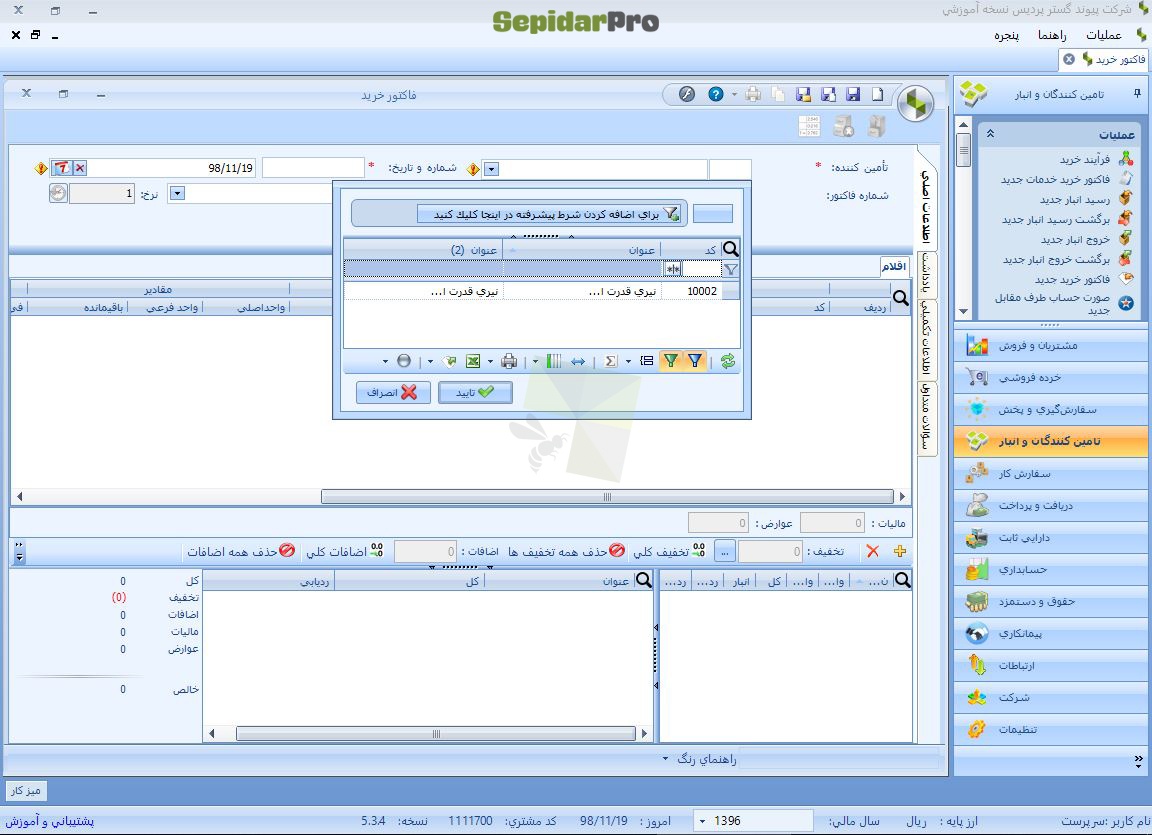Click discounts grid horizontal scrollbar
1152x835 pixels.
(436, 734)
